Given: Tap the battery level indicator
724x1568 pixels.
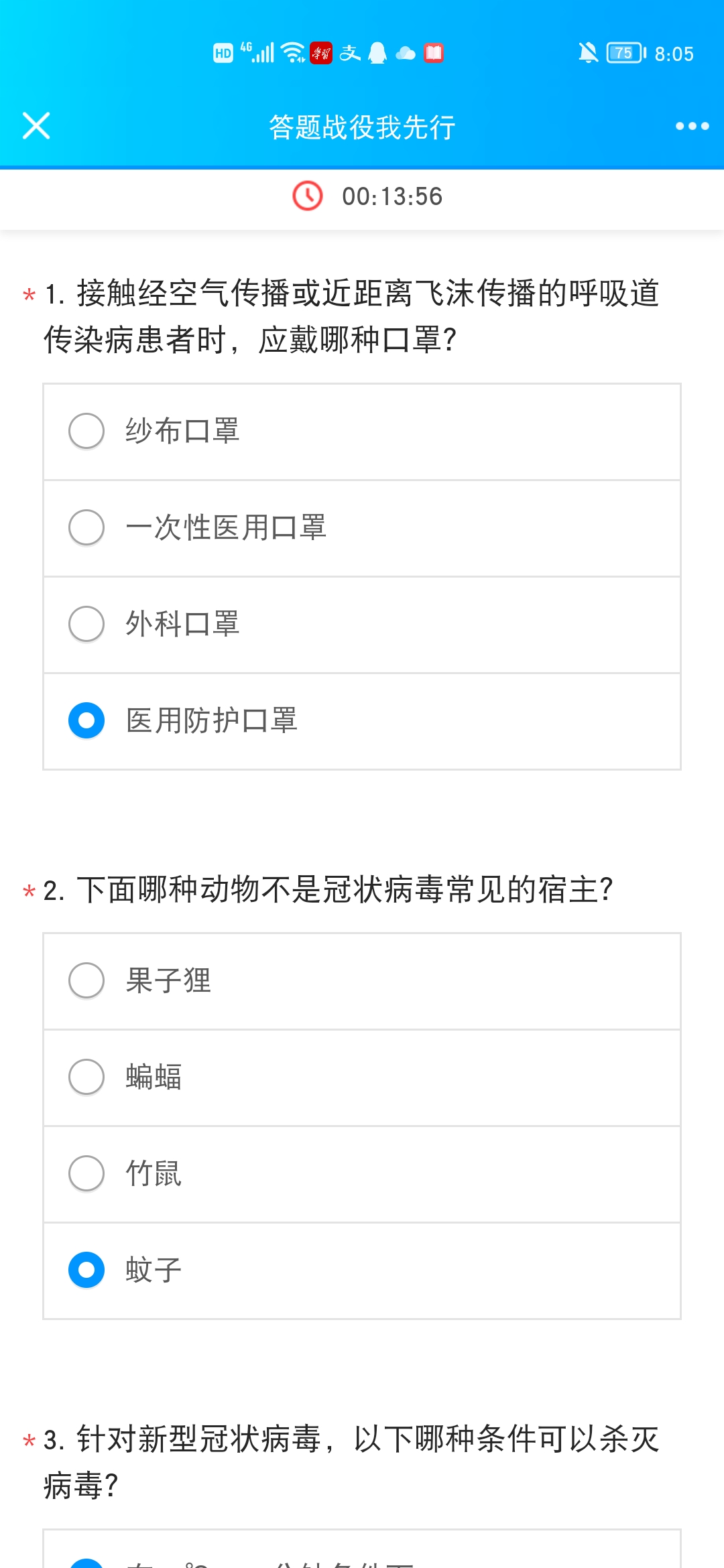Looking at the screenshot, I should 625,52.
